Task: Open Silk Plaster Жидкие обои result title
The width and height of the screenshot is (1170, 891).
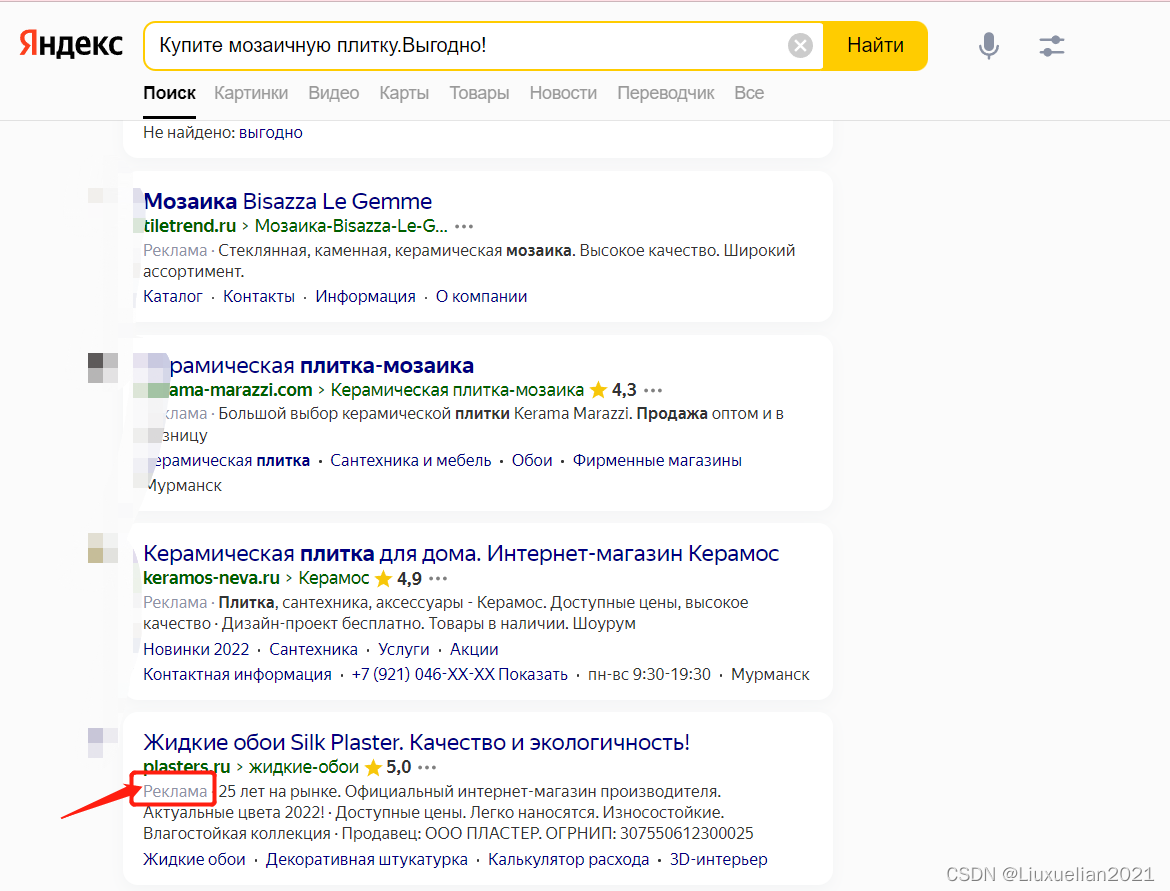Action: pyautogui.click(x=416, y=742)
